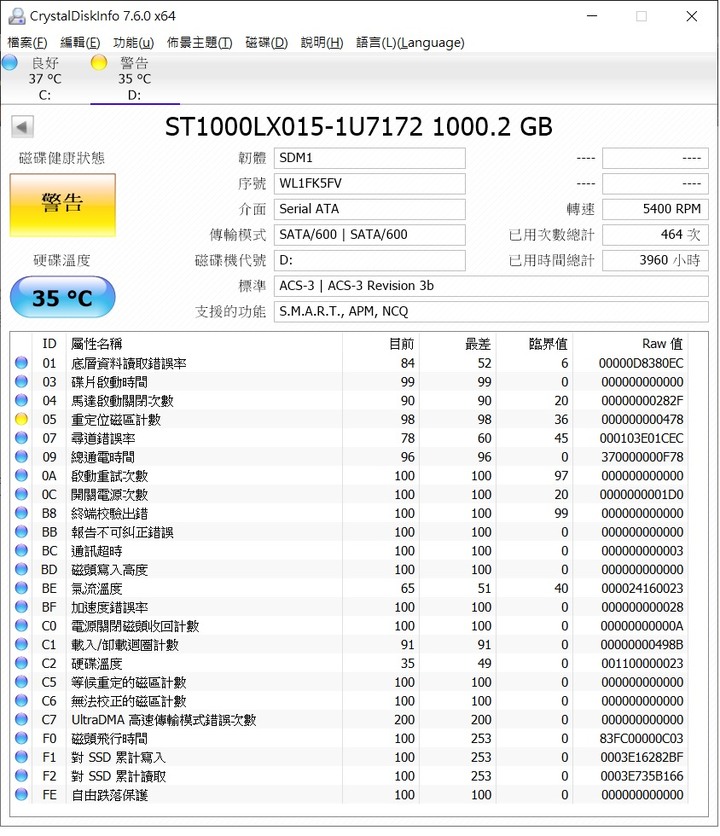The height and width of the screenshot is (836, 720).
Task: Select the 重定位磁區計數 attribute name
Action: tap(116, 420)
